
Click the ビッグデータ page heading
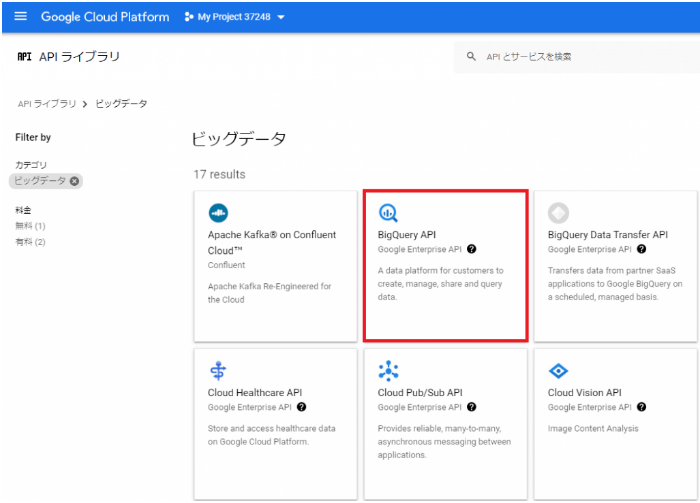tap(239, 139)
